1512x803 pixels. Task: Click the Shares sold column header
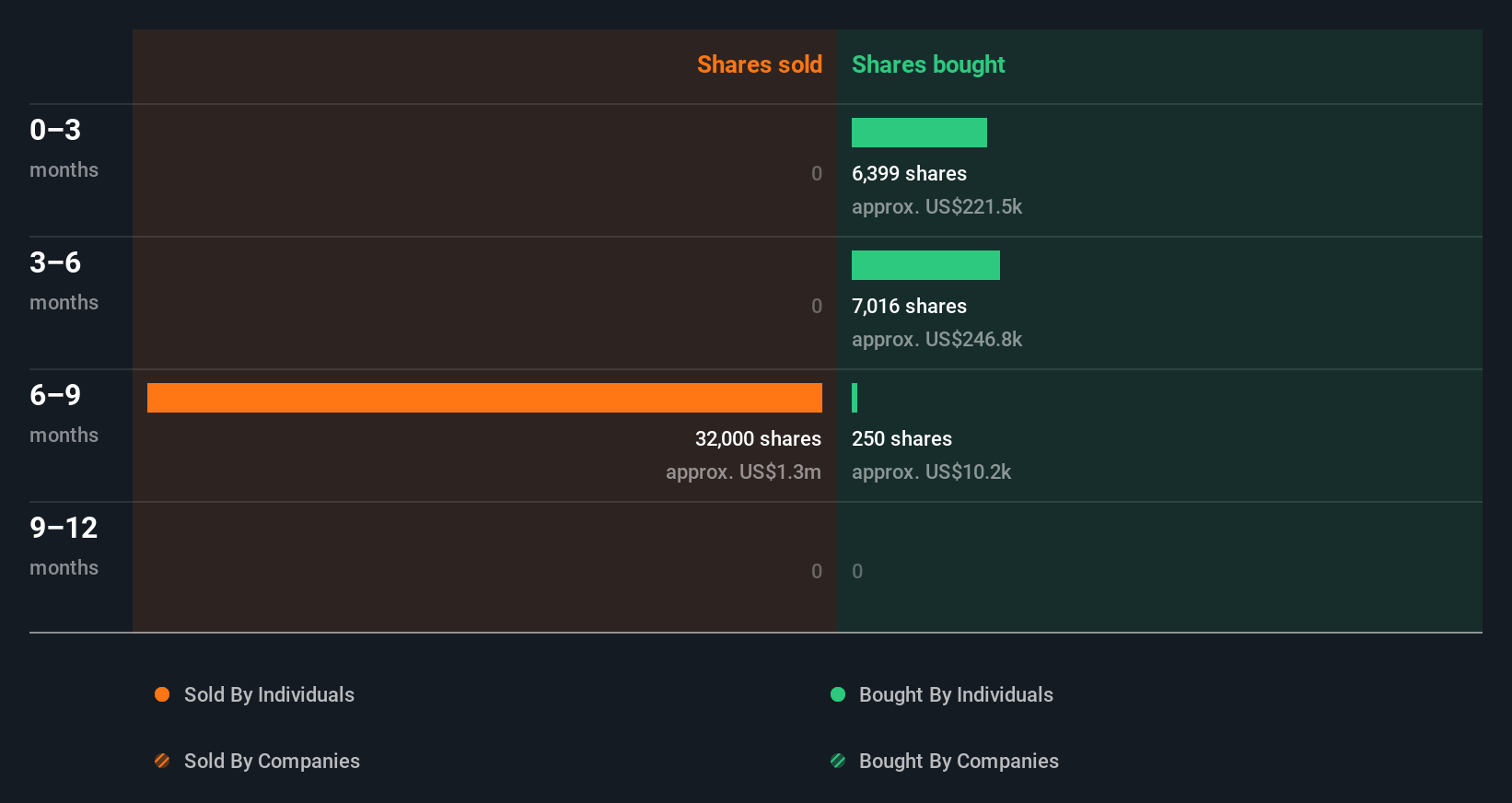(760, 64)
